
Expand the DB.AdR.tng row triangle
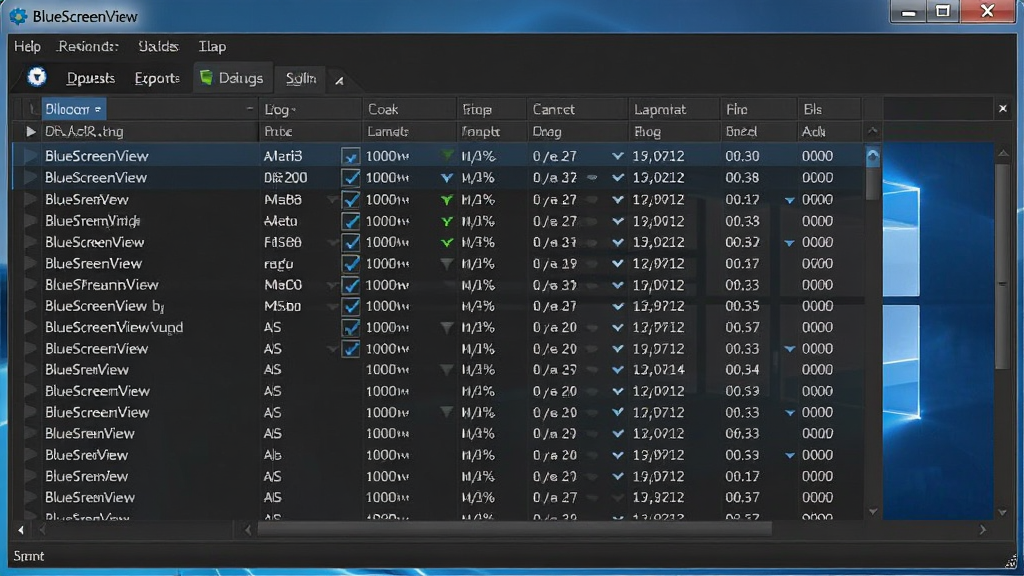coord(30,131)
